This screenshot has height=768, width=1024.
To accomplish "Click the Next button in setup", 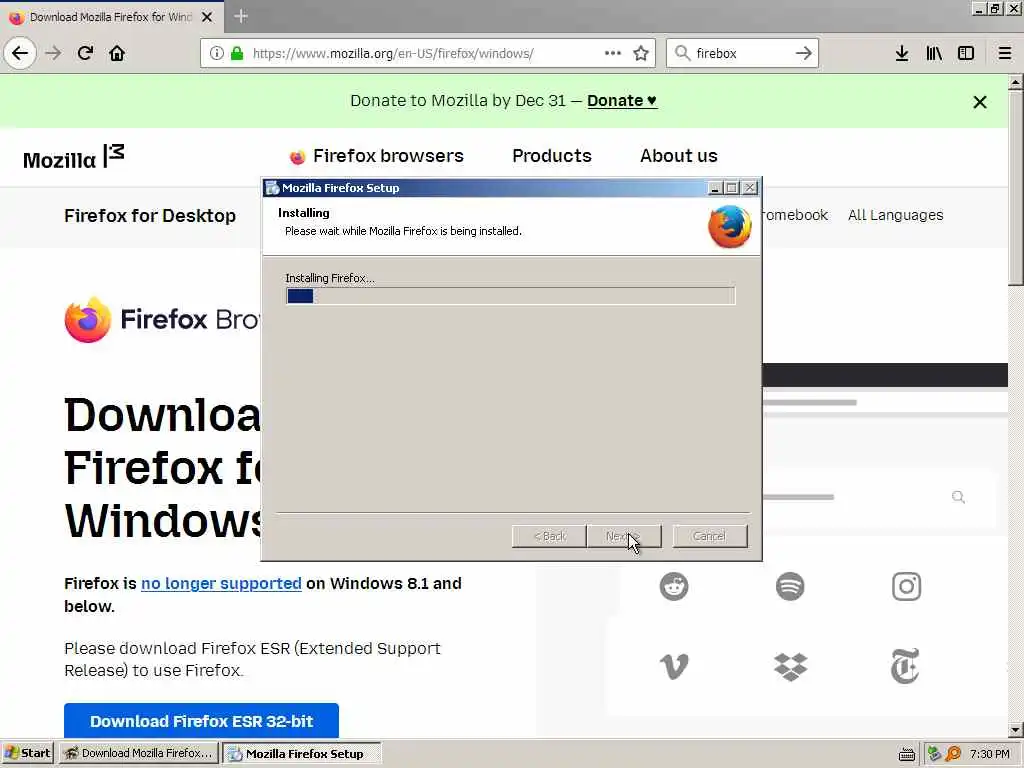I will point(624,536).
